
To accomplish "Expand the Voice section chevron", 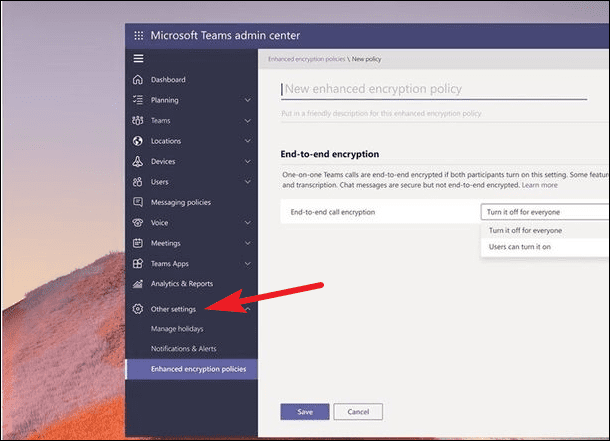I will click(x=247, y=223).
